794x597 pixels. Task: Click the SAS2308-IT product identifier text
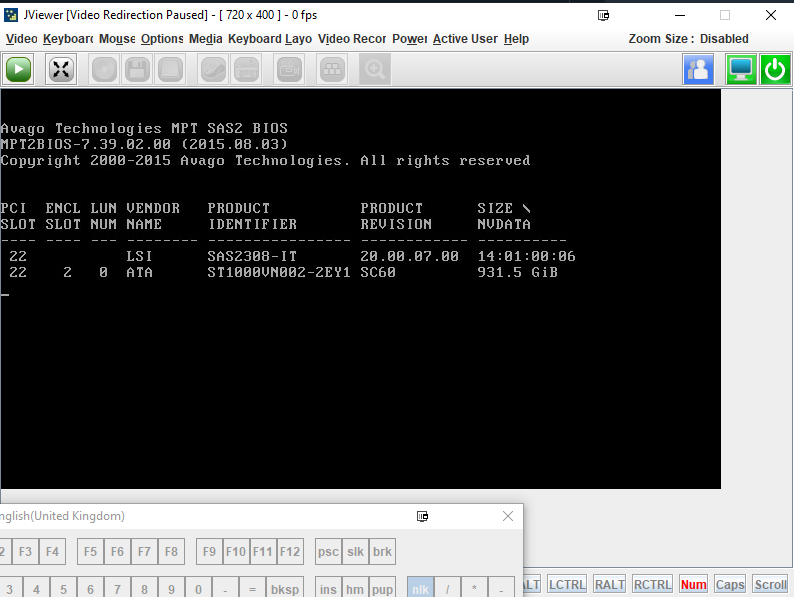click(x=252, y=256)
